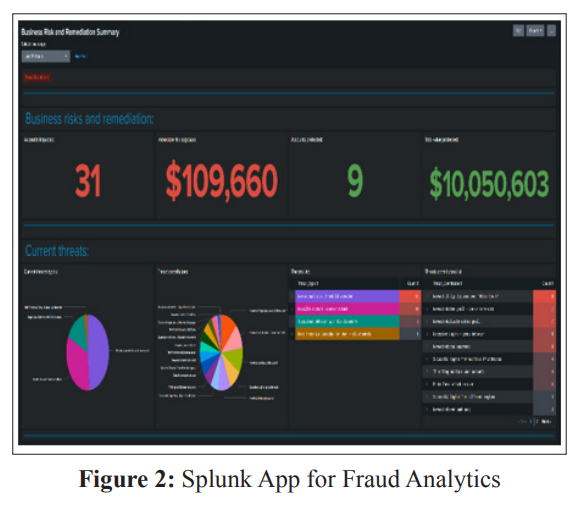This screenshot has width=572, height=506.
Task: Click the red 31 accounts impacted value
Action: (88, 181)
